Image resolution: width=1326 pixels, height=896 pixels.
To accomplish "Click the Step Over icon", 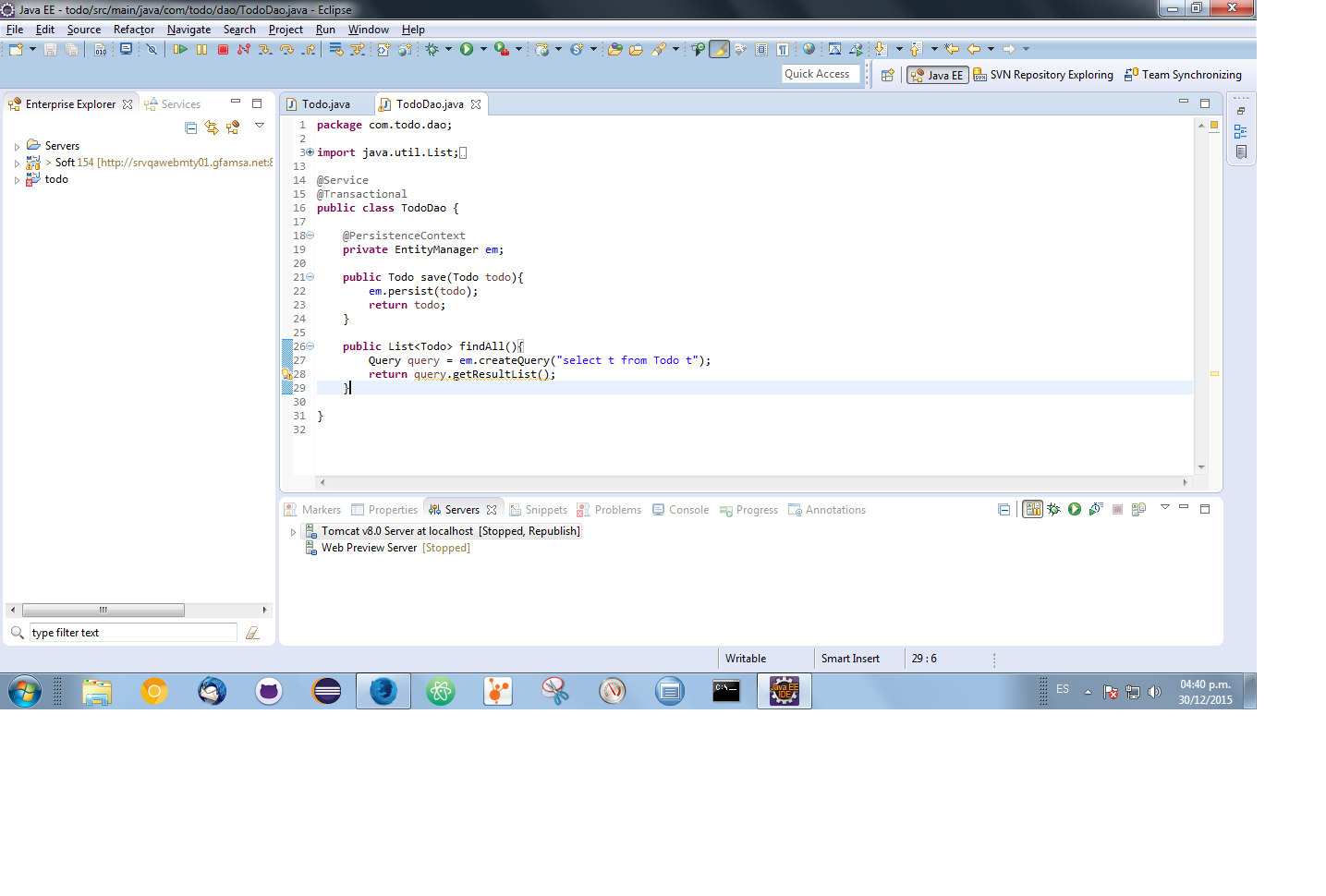I will click(x=287, y=49).
